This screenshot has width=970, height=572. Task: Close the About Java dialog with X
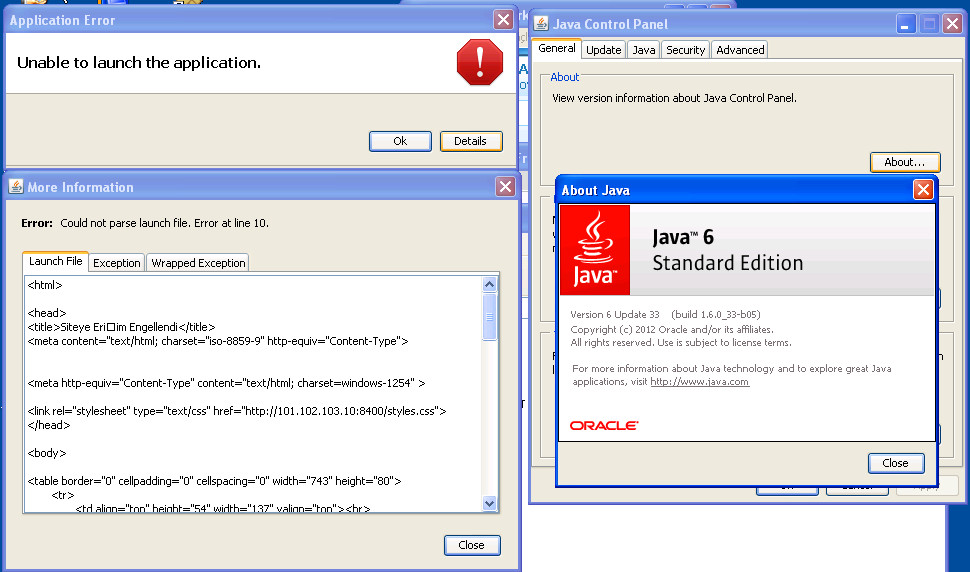click(922, 190)
